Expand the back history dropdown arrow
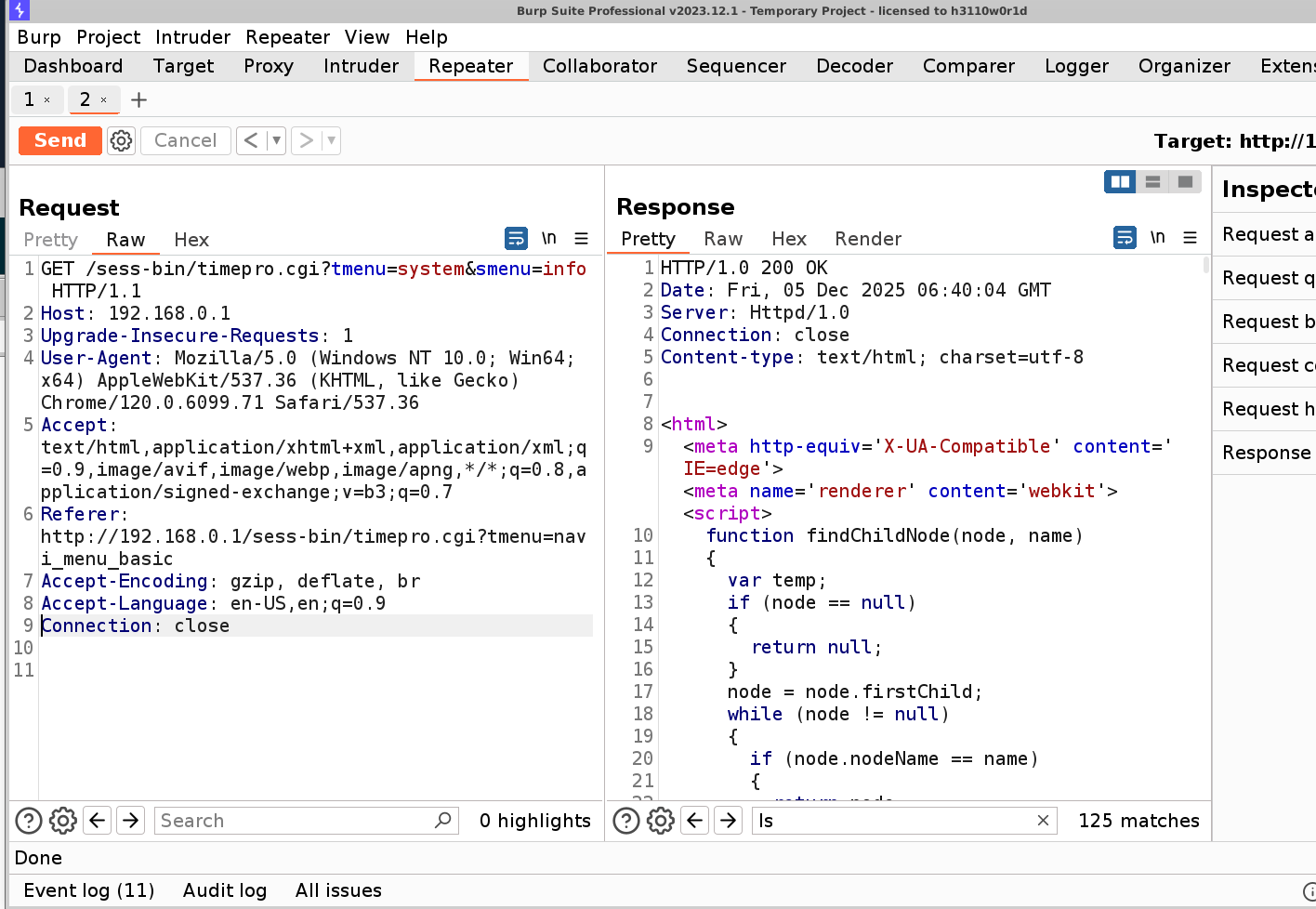 click(276, 140)
